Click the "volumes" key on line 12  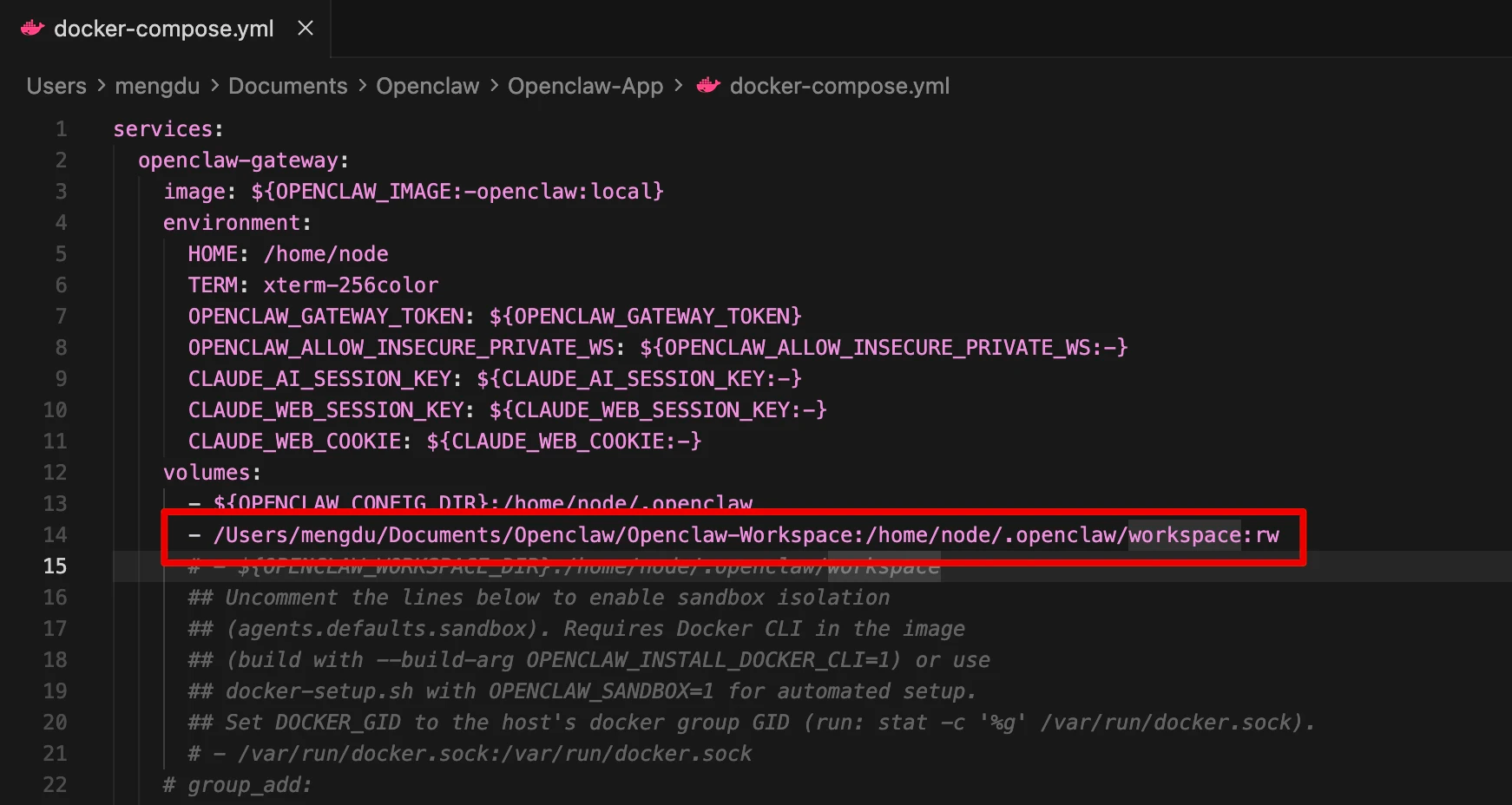point(207,473)
